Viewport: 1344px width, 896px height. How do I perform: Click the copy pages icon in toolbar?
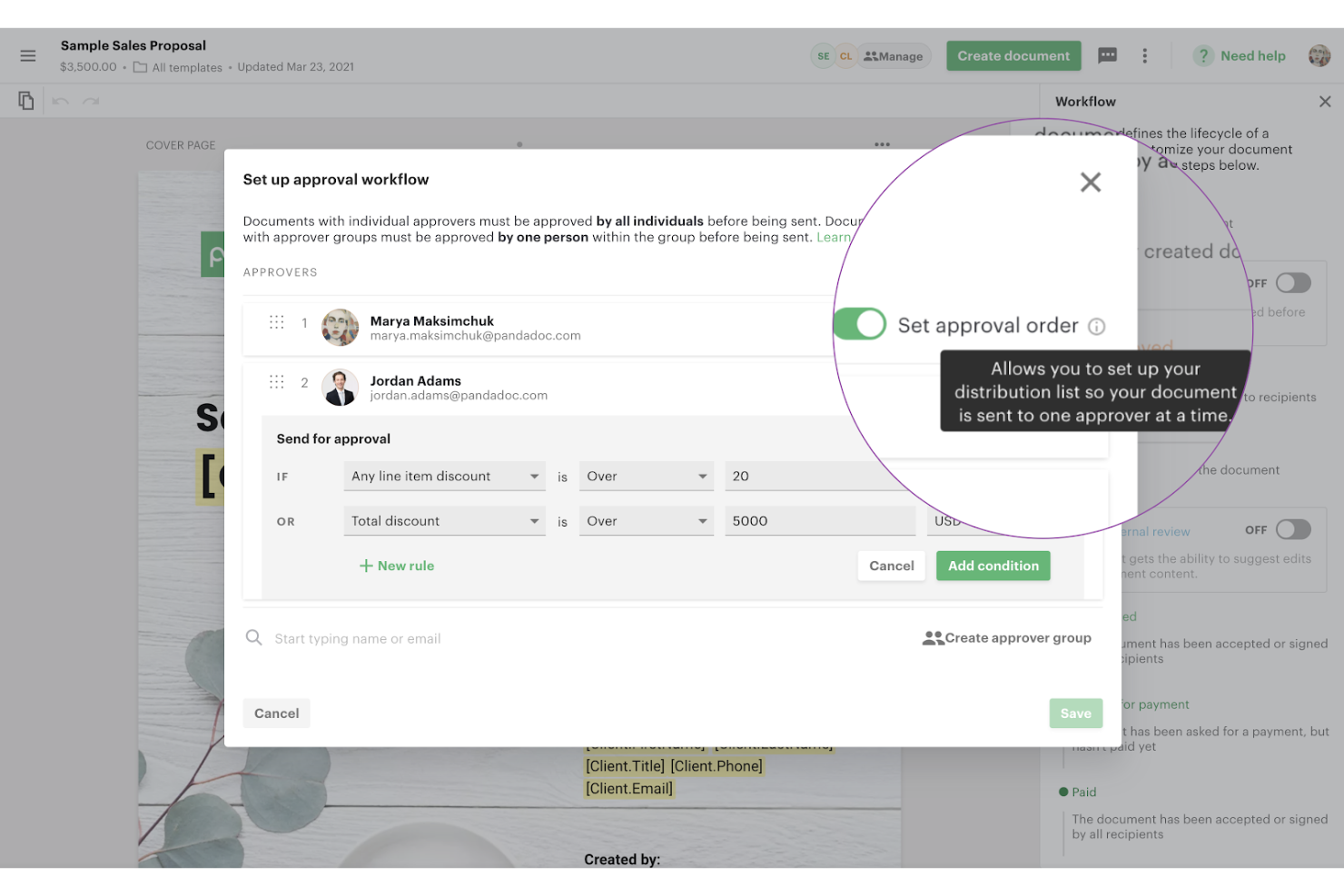pyautogui.click(x=26, y=101)
